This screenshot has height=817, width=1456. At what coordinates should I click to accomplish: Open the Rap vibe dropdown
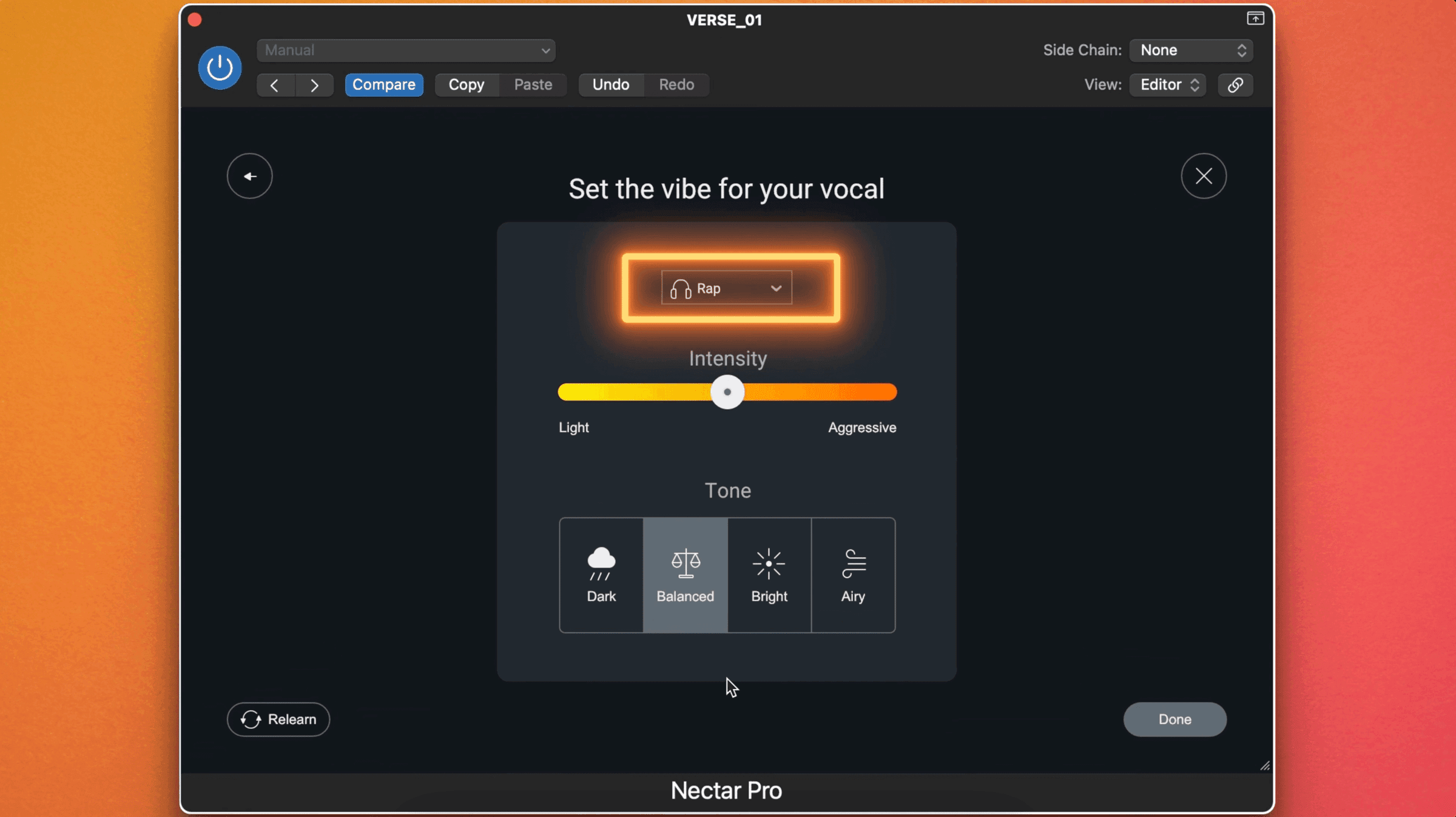pos(726,288)
